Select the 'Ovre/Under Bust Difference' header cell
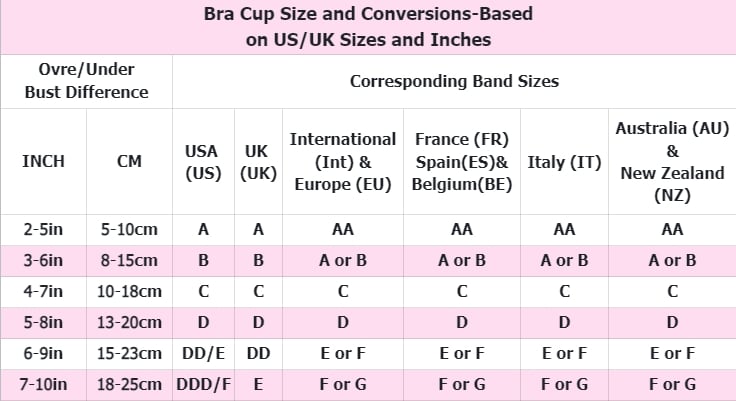Screen dimensions: 736x401 [x=86, y=81]
